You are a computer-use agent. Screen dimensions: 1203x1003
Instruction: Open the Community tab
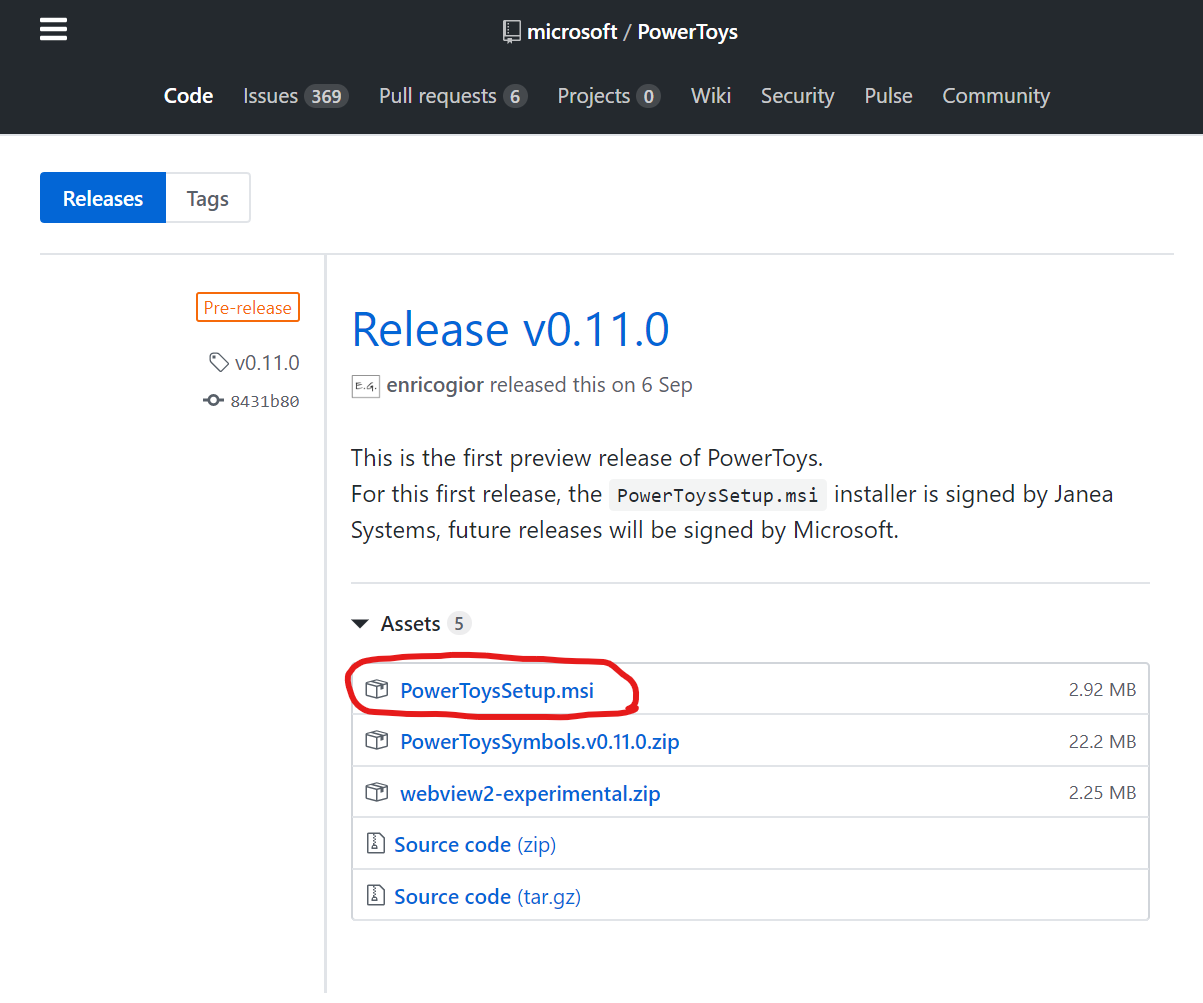[996, 96]
